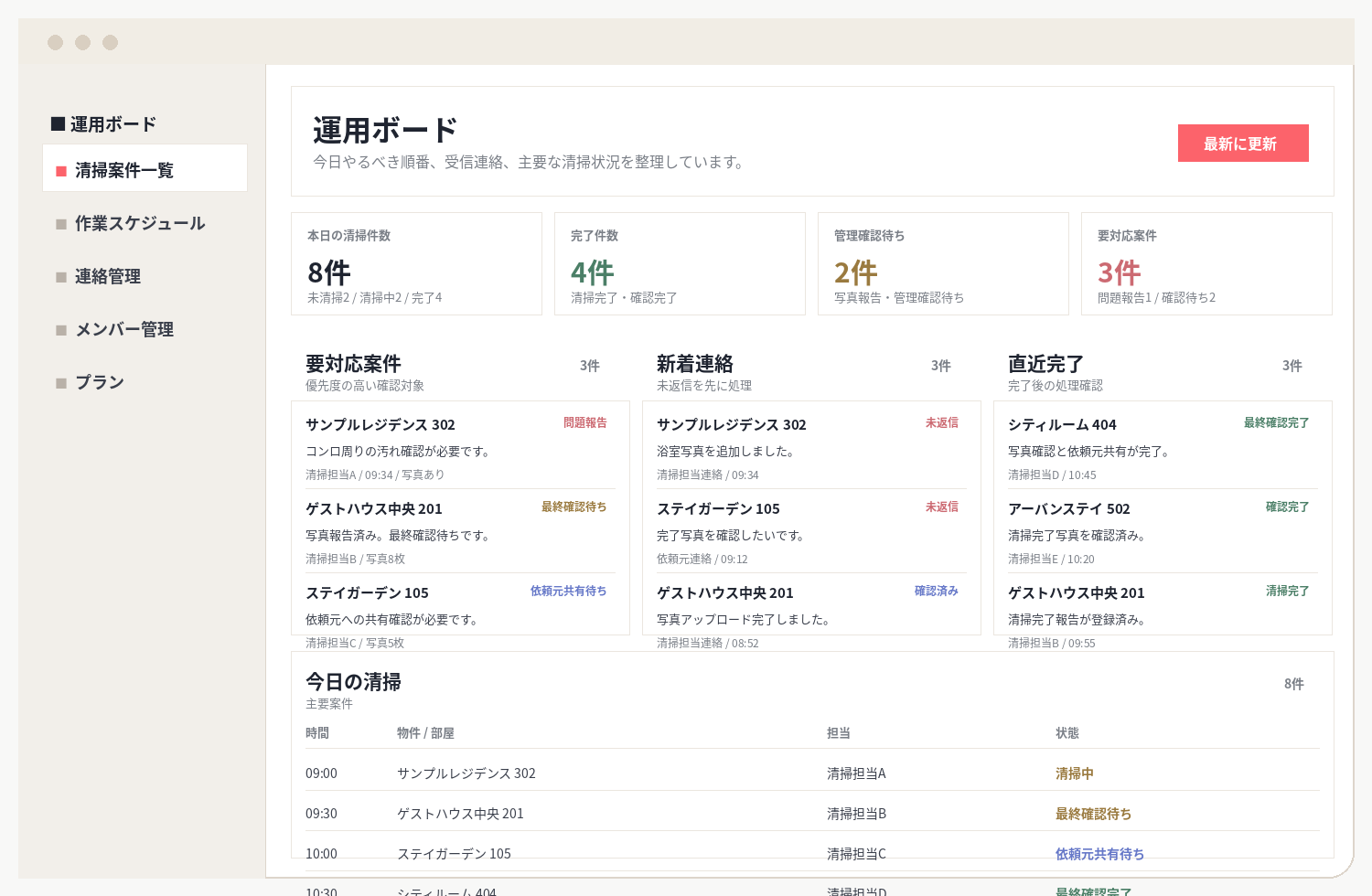1372x896 pixels.
Task: Click the 直近完了 section heading
Action: [1046, 364]
